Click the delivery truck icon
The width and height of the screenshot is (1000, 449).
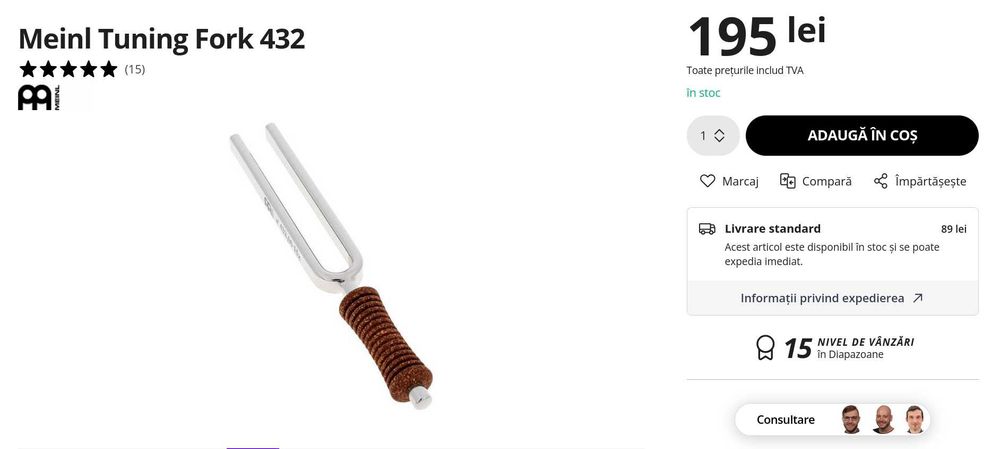point(707,228)
